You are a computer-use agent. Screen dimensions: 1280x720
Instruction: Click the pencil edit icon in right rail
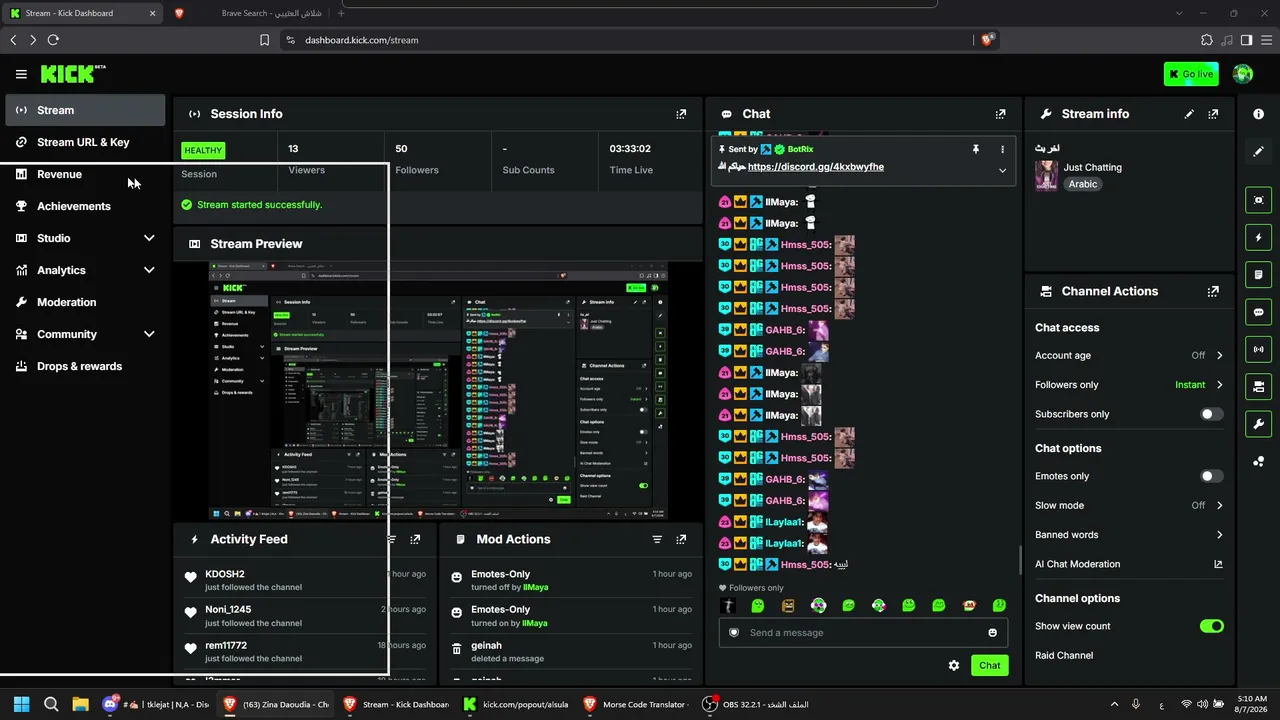point(1259,151)
